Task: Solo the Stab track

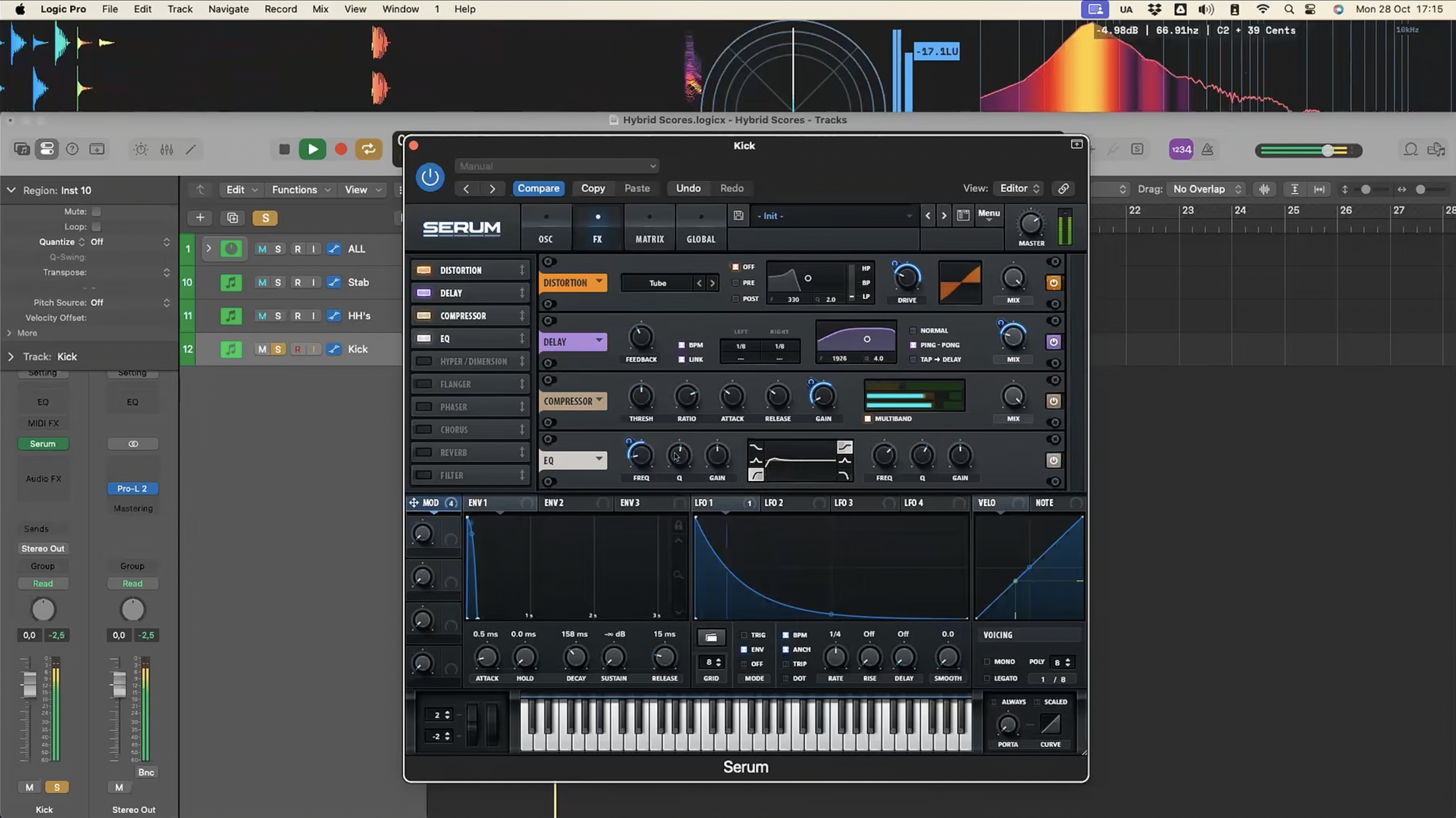Action: [x=278, y=283]
